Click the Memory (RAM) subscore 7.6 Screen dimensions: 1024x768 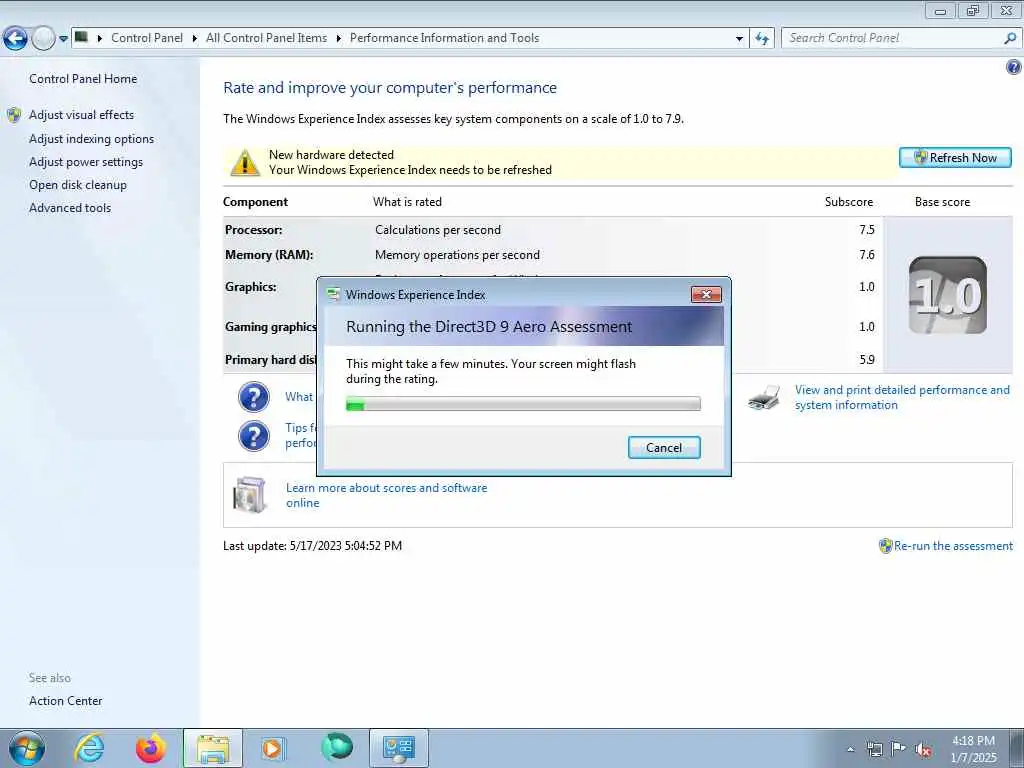point(867,255)
